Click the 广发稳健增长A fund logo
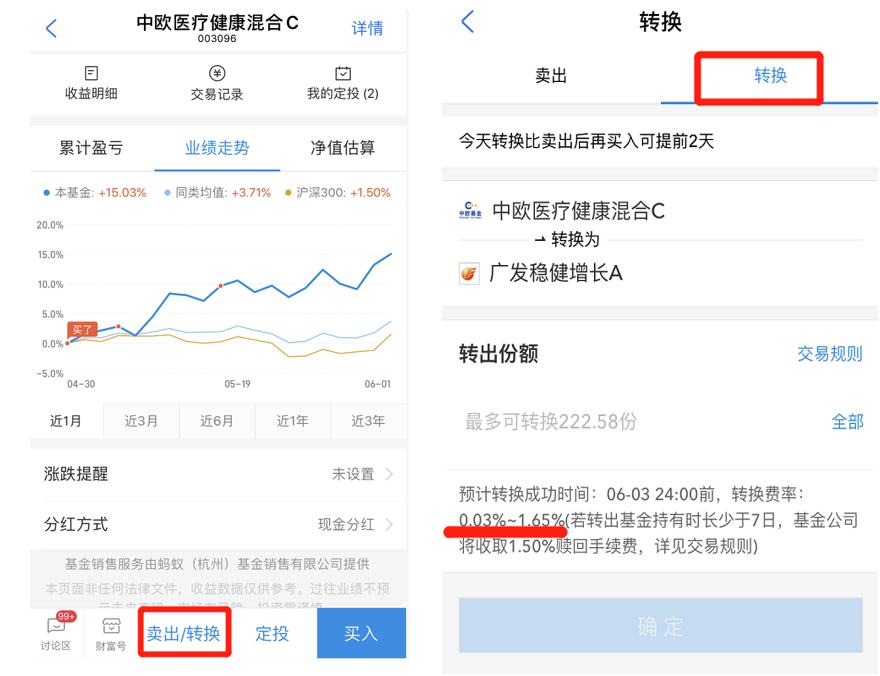Screen dimensions: 880x676 point(468,272)
